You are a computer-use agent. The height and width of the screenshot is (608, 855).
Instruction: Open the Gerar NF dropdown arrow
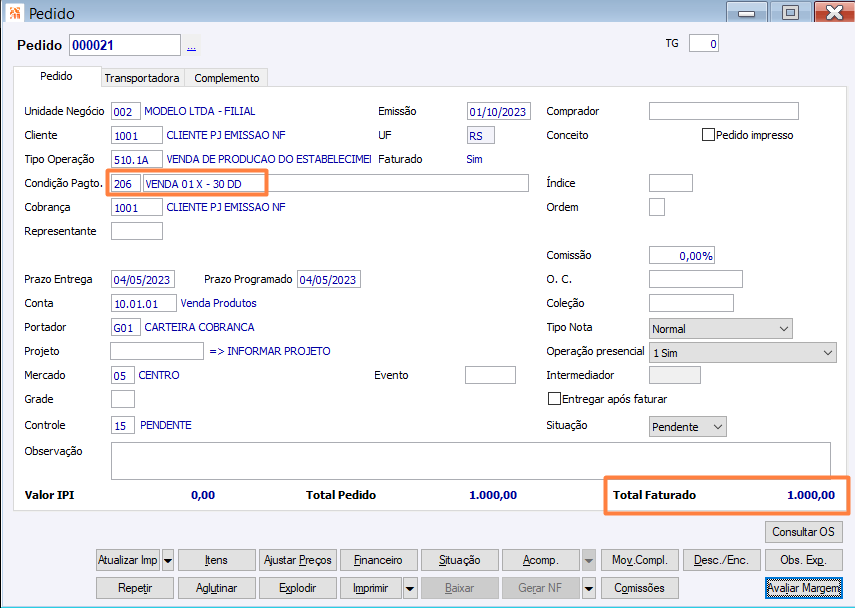(x=589, y=588)
